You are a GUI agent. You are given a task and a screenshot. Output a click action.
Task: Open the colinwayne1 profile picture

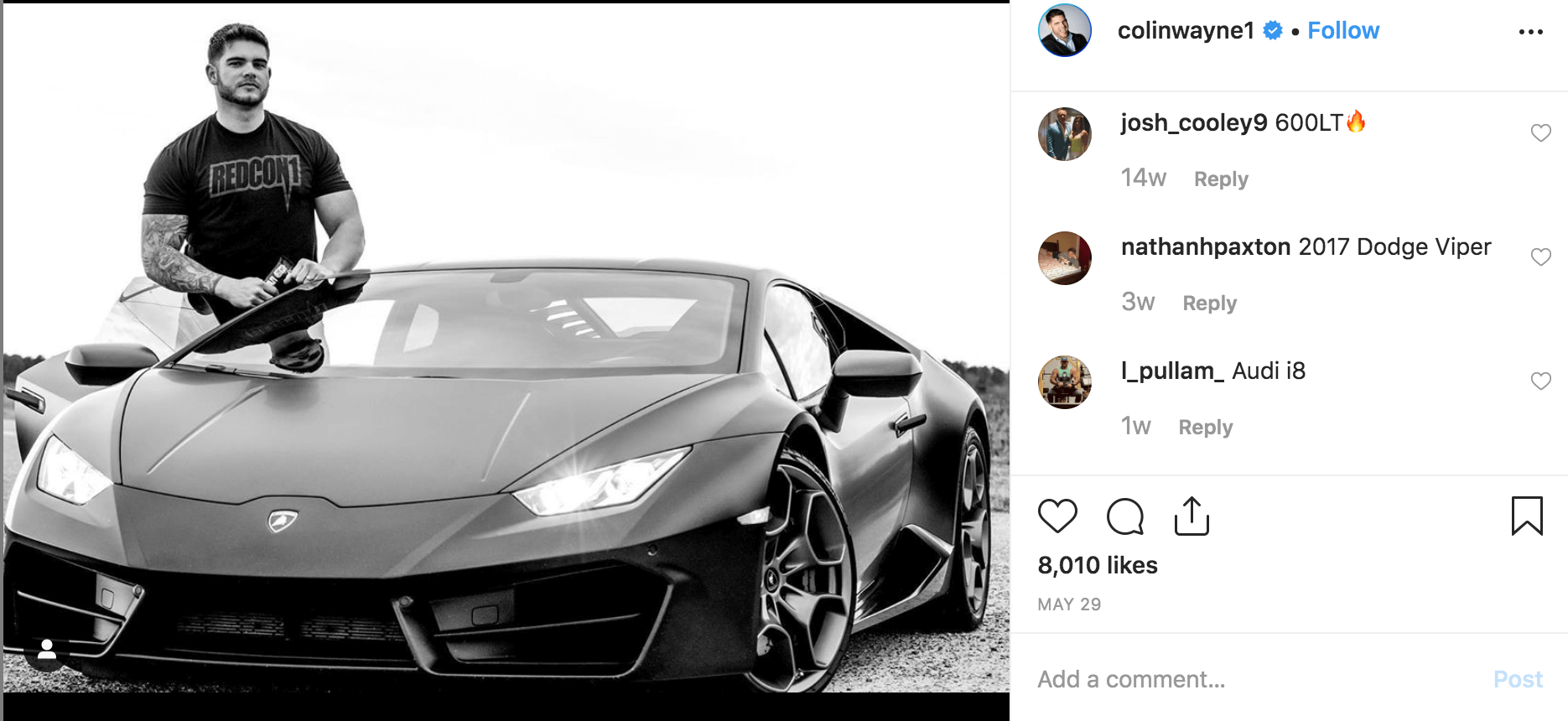point(1065,30)
